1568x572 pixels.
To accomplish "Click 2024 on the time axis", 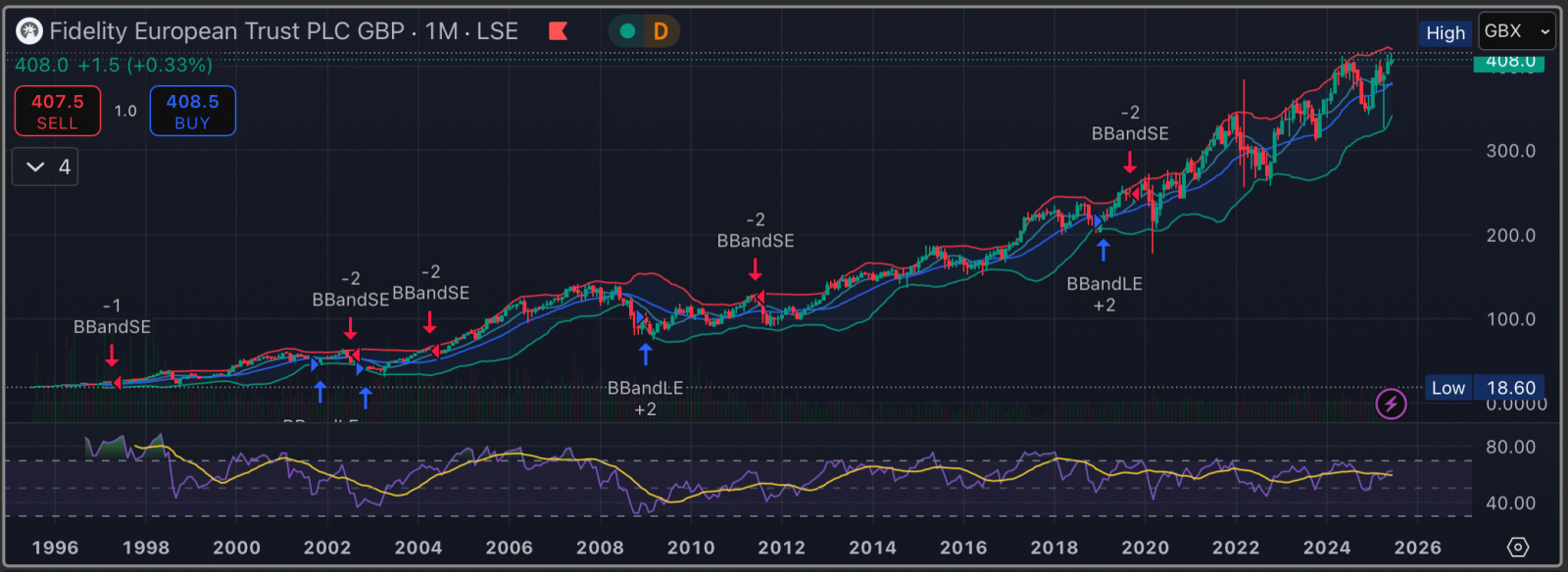I will point(1327,548).
